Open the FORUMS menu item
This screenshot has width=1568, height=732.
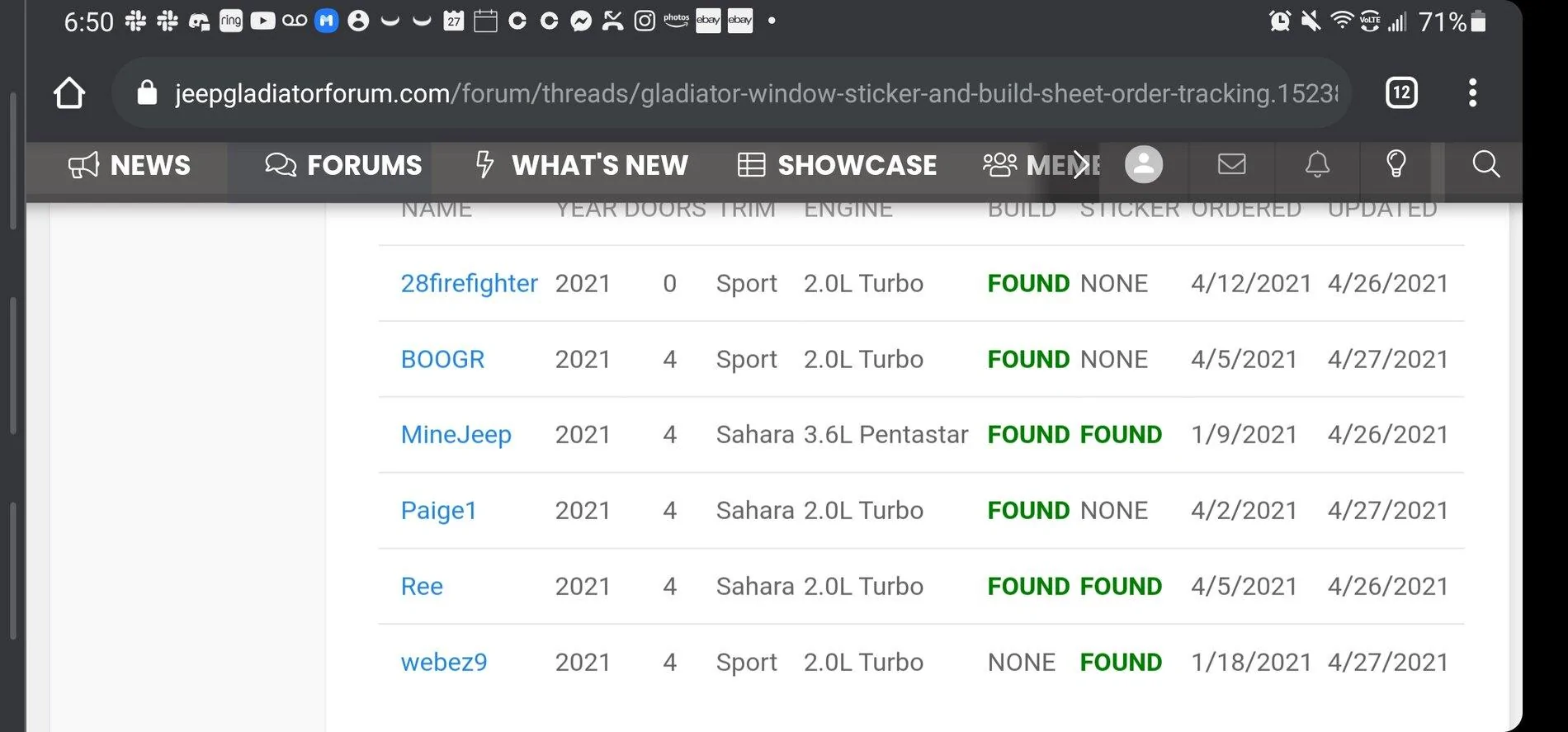[343, 165]
